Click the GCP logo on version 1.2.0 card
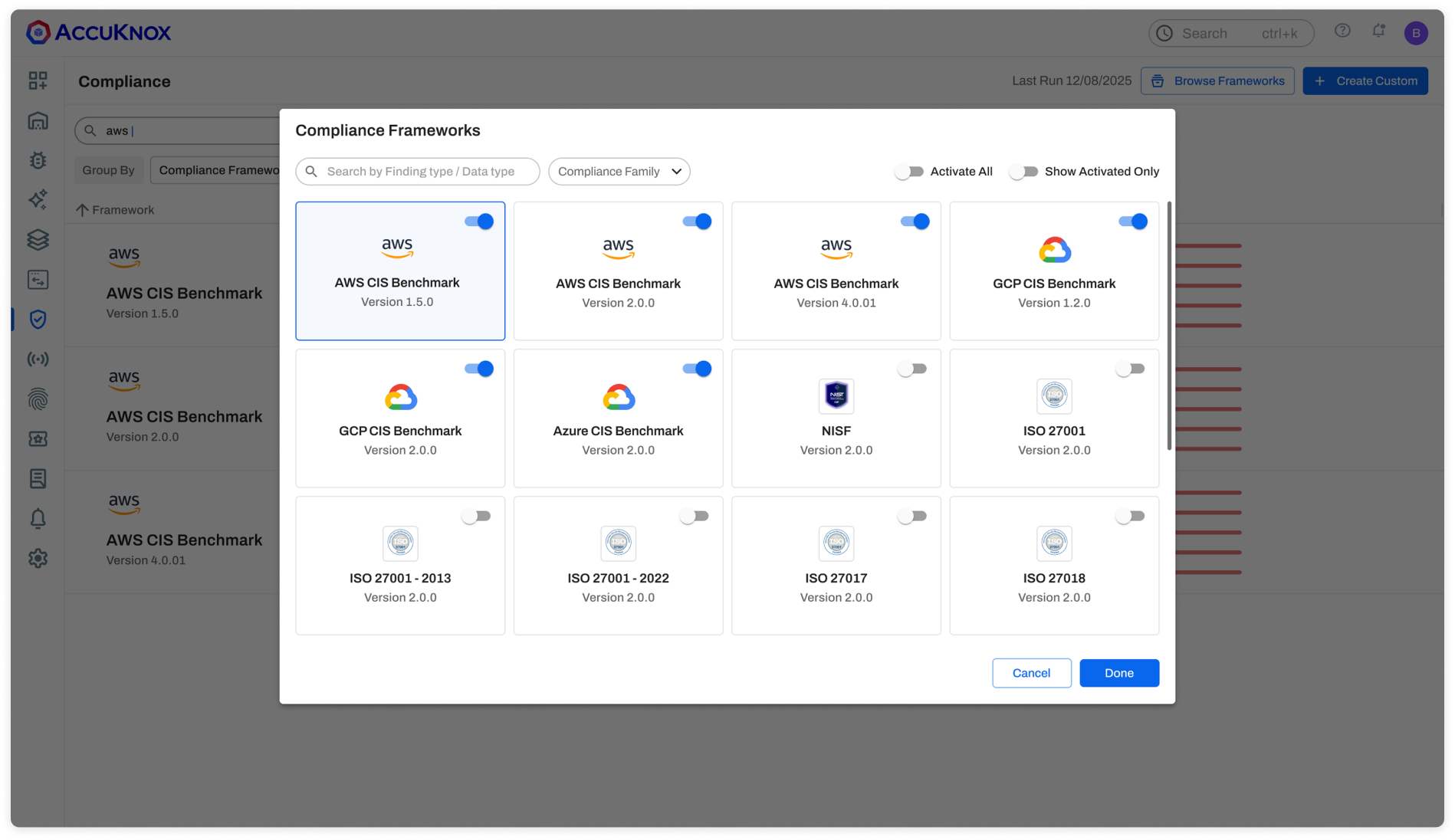Viewport: 1455px width, 840px height. tap(1054, 250)
